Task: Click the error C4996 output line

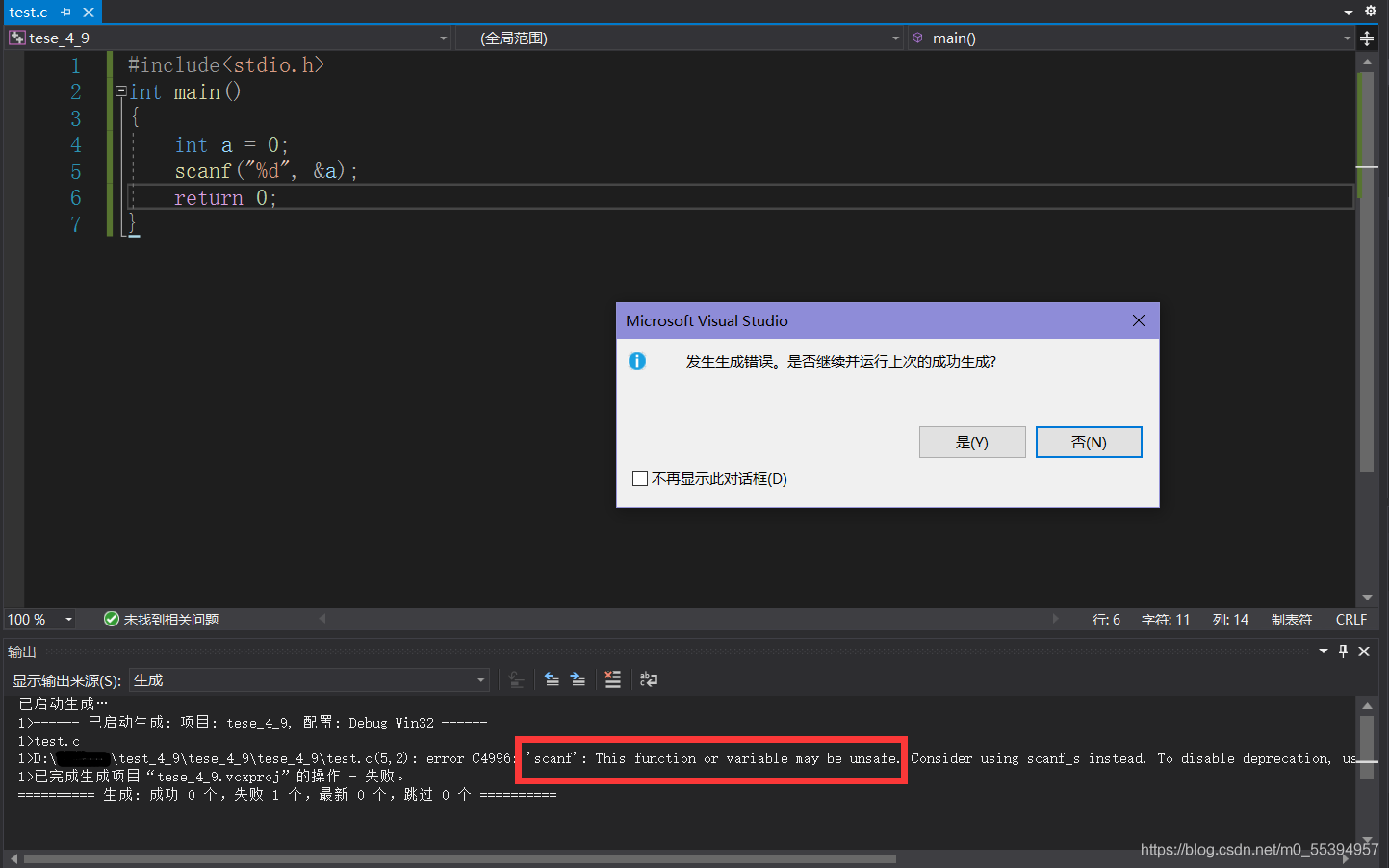Action: (687, 759)
